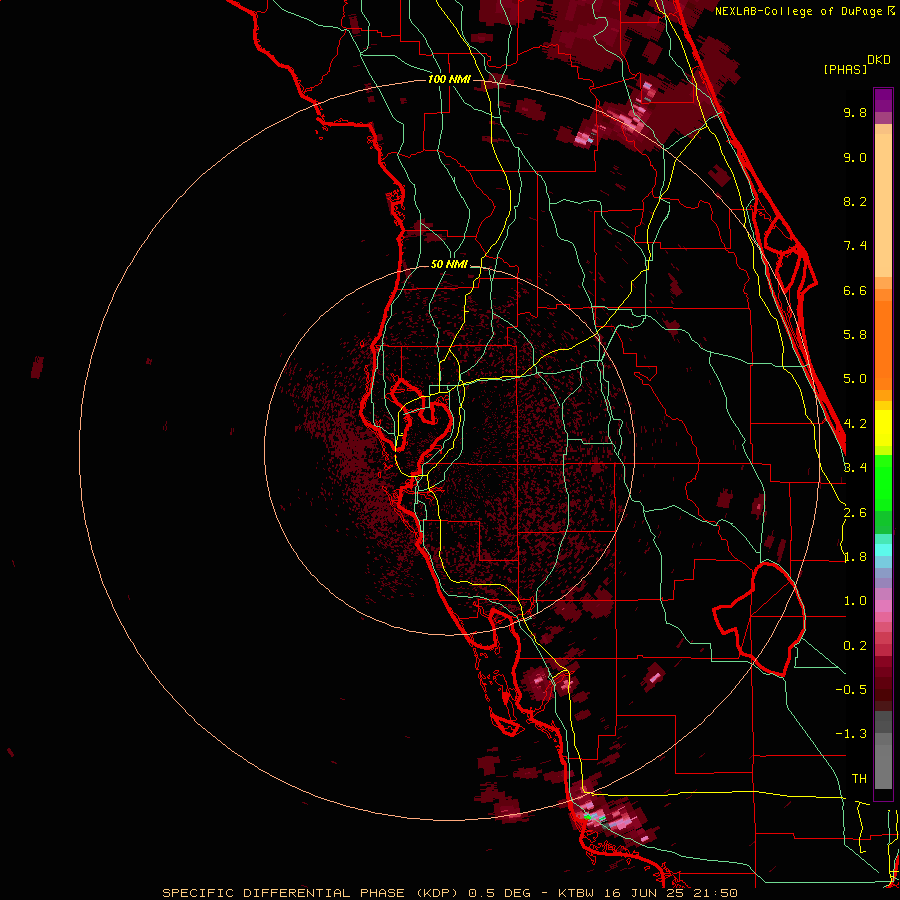The image size is (900, 900).
Task: Pick the -0.5 scale value
Action: tap(851, 690)
